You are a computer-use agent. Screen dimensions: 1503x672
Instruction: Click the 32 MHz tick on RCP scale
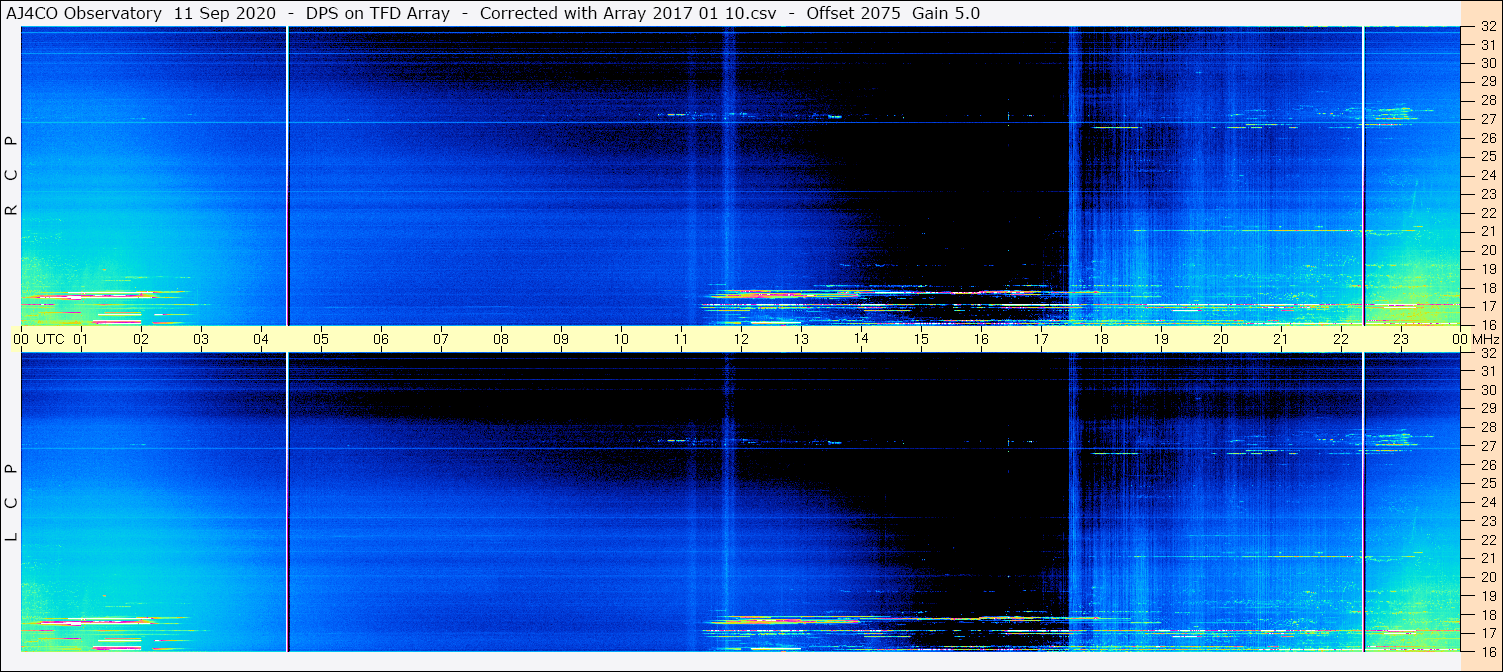1488,27
